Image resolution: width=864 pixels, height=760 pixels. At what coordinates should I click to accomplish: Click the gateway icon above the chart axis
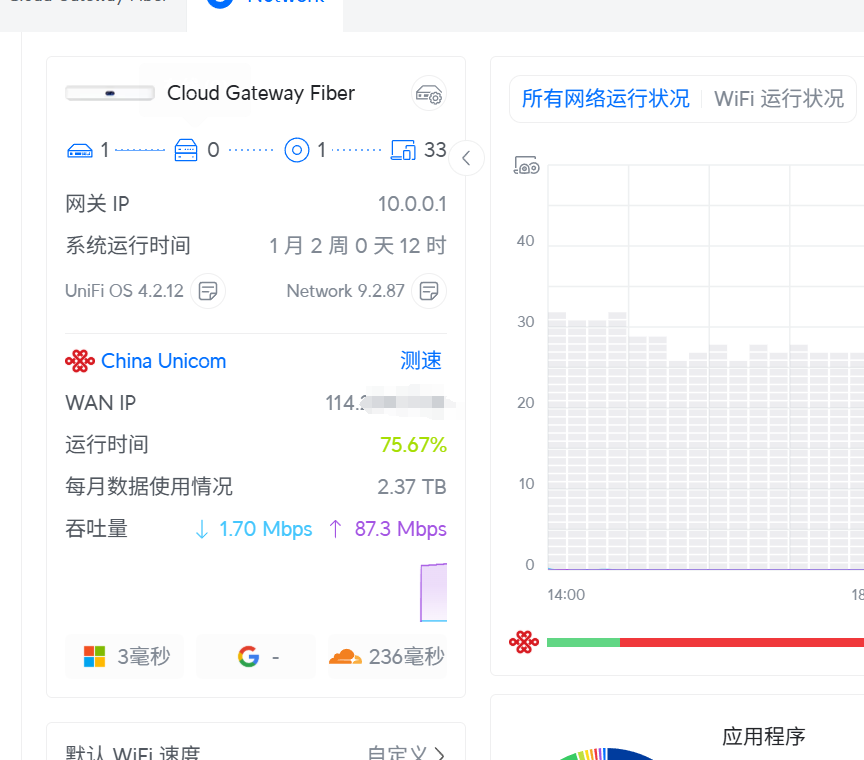coord(526,165)
